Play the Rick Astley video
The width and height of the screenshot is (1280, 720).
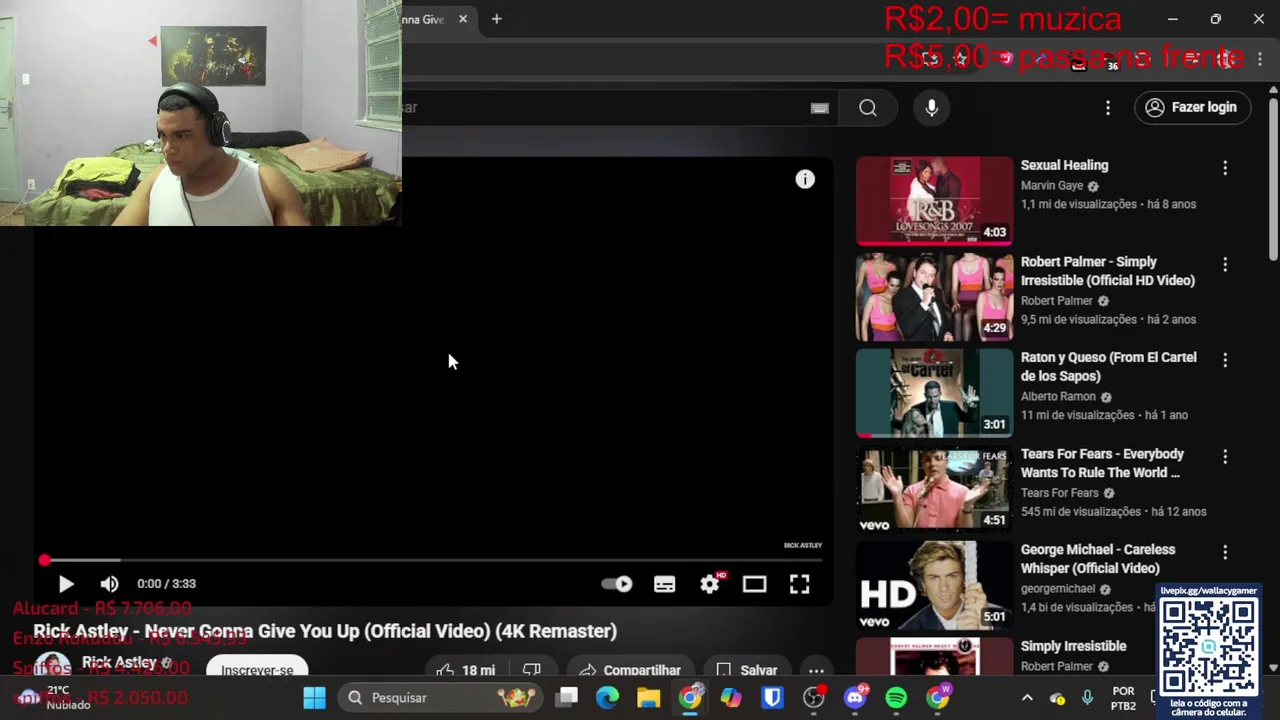point(66,584)
